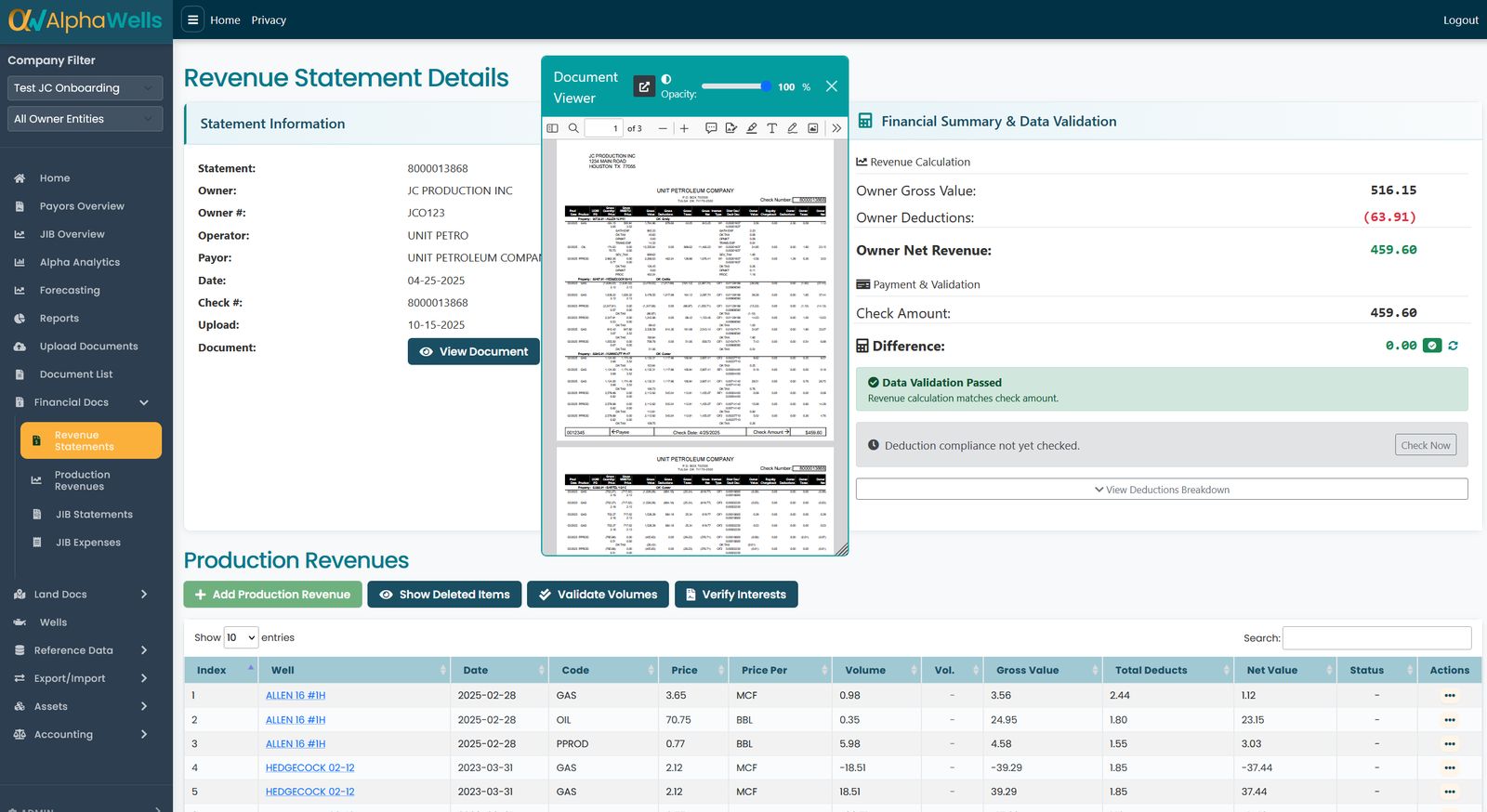
Task: Select the PDF text tool
Action: pos(772,128)
